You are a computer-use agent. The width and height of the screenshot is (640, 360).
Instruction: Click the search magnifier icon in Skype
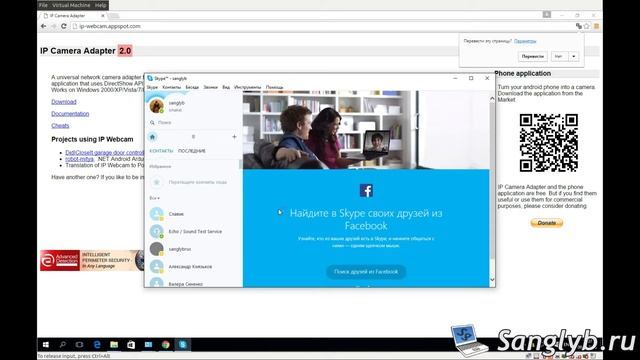(152, 122)
